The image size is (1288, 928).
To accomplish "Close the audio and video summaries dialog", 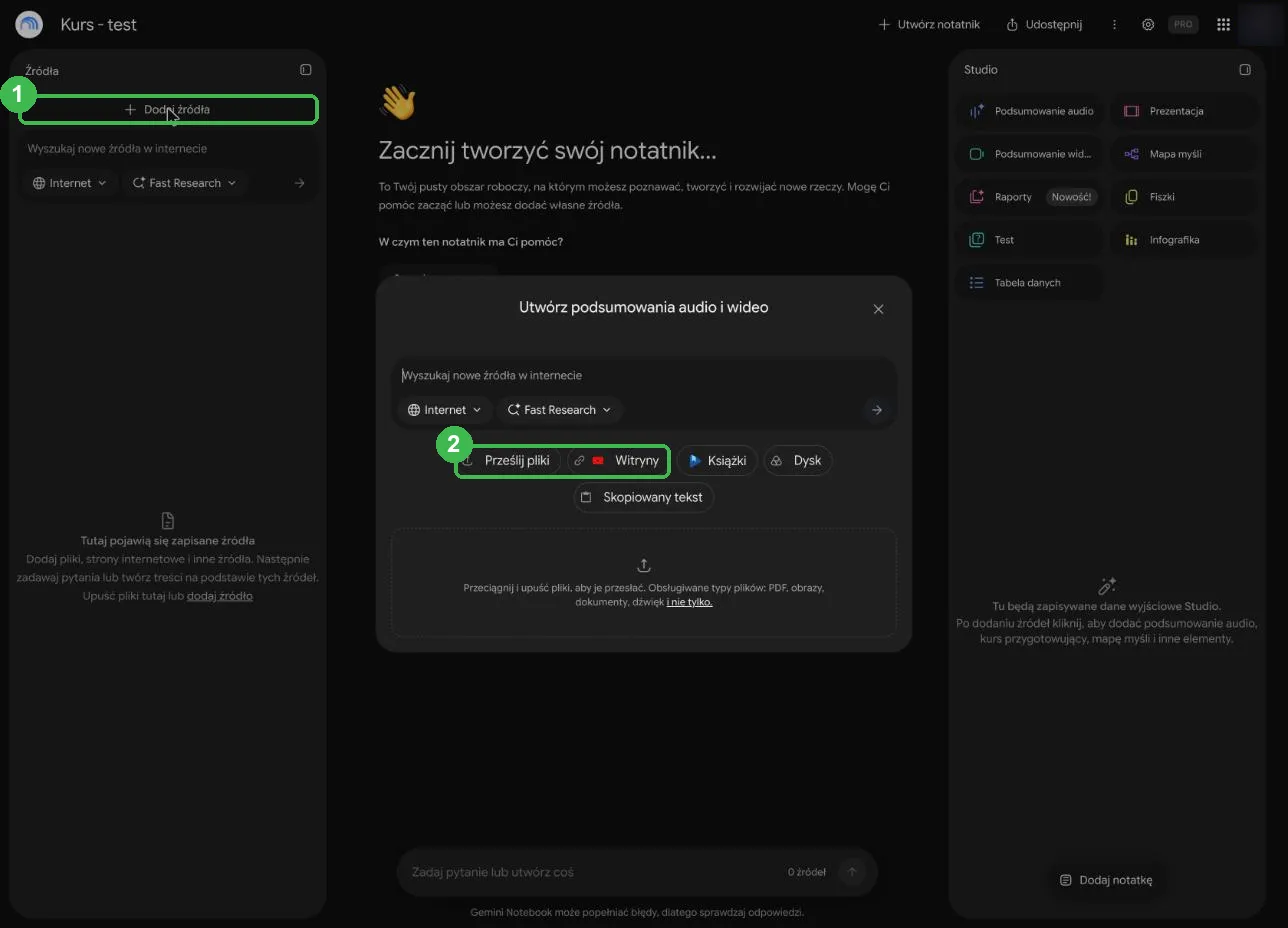I will click(x=878, y=309).
